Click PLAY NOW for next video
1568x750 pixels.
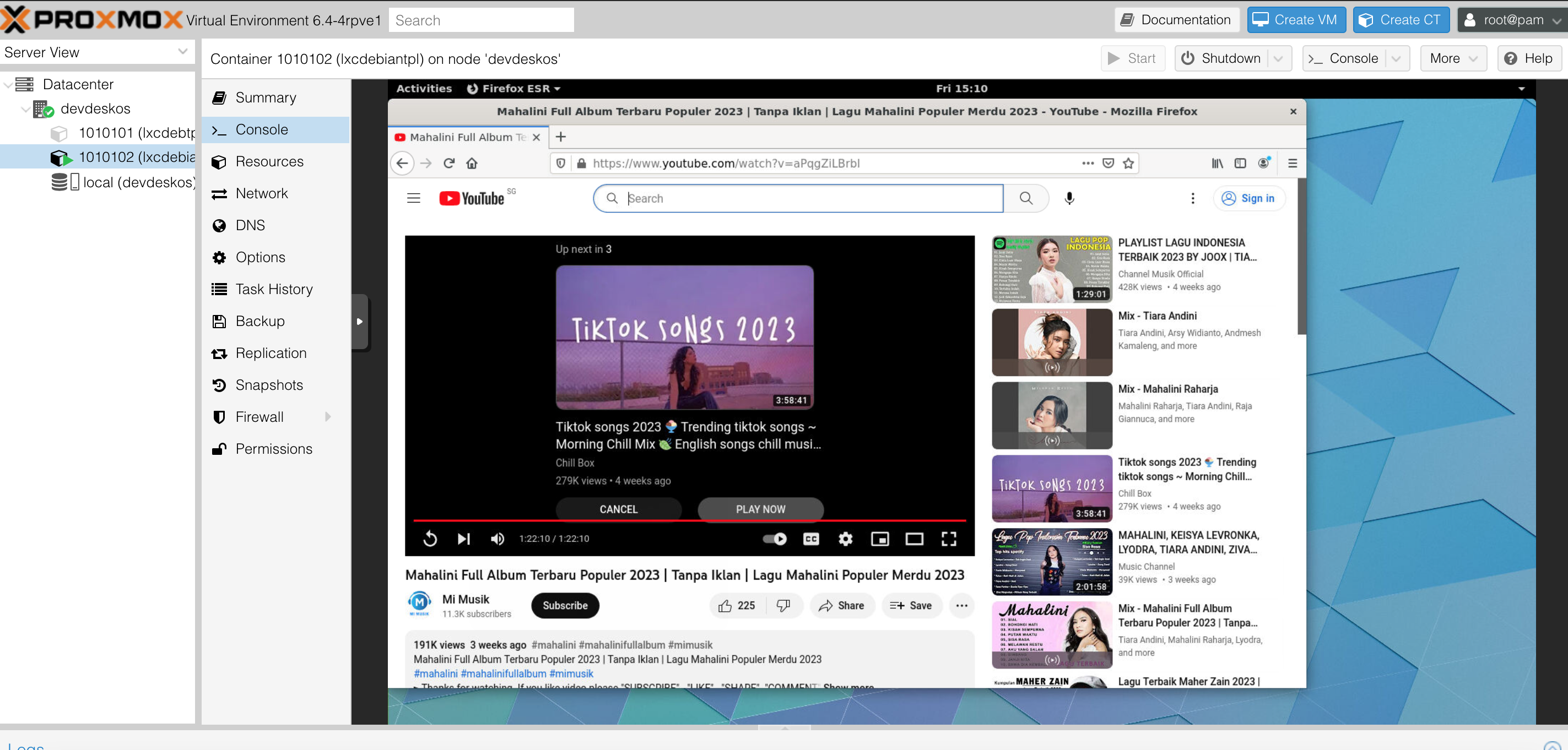pos(760,509)
